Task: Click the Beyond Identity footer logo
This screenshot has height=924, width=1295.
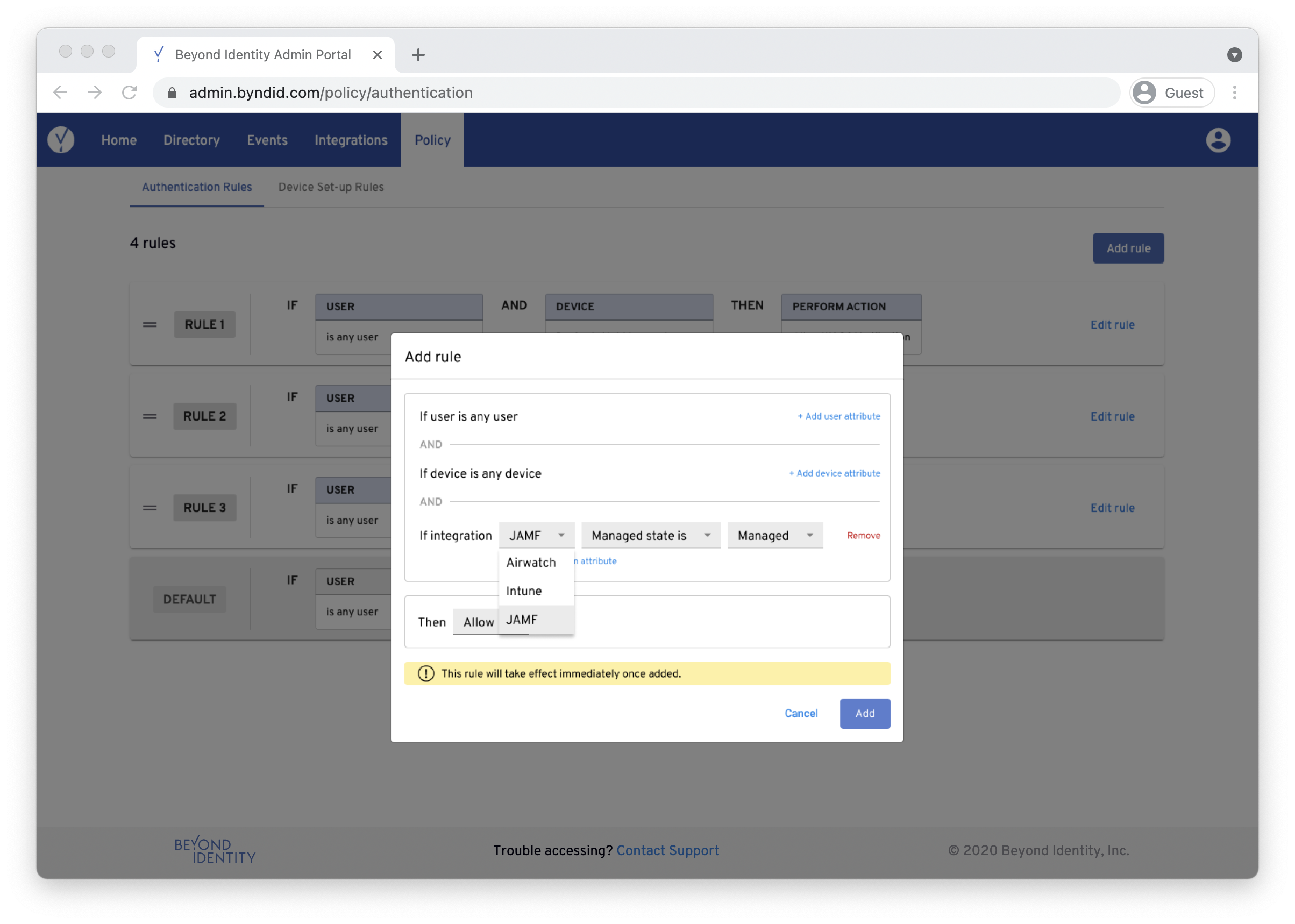Action: (215, 849)
